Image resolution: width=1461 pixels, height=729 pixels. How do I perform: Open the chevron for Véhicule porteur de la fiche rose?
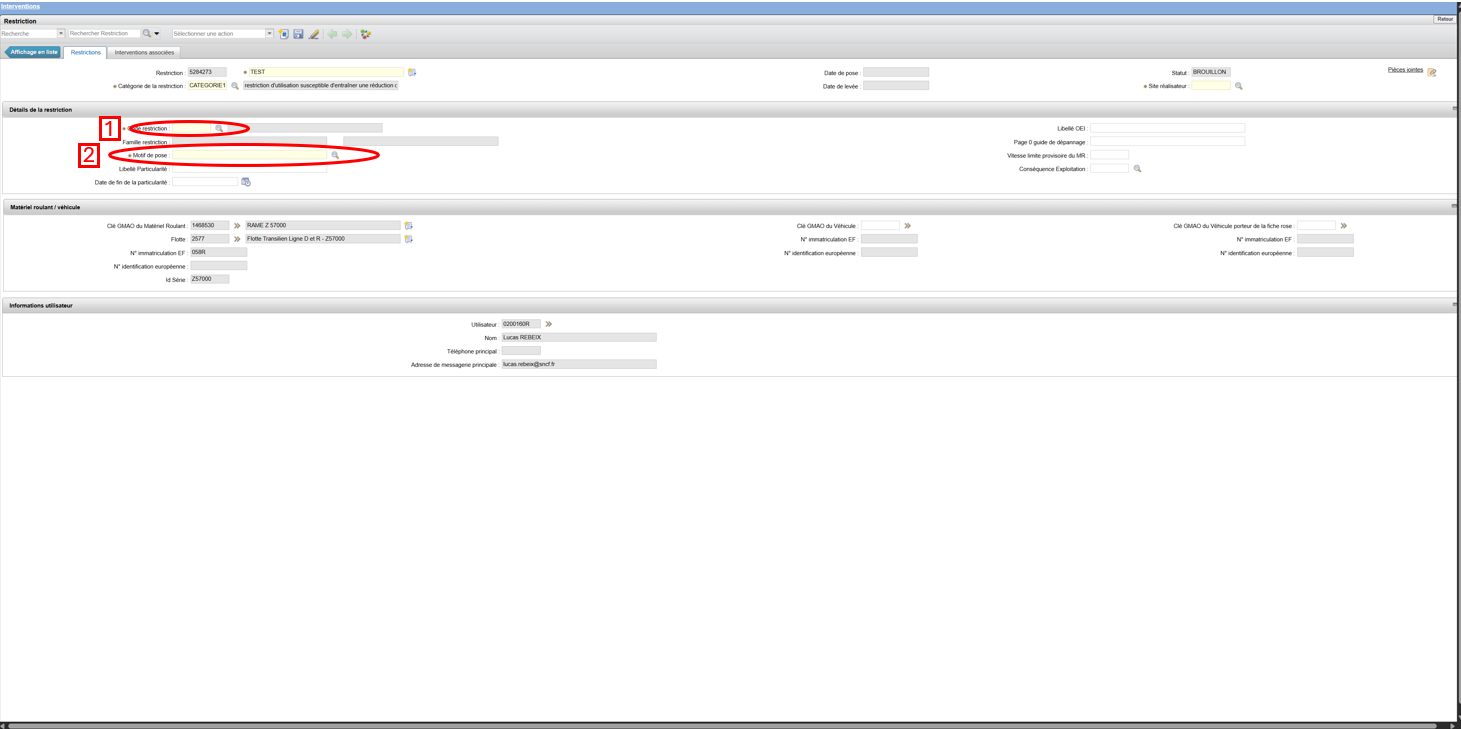tap(1344, 226)
